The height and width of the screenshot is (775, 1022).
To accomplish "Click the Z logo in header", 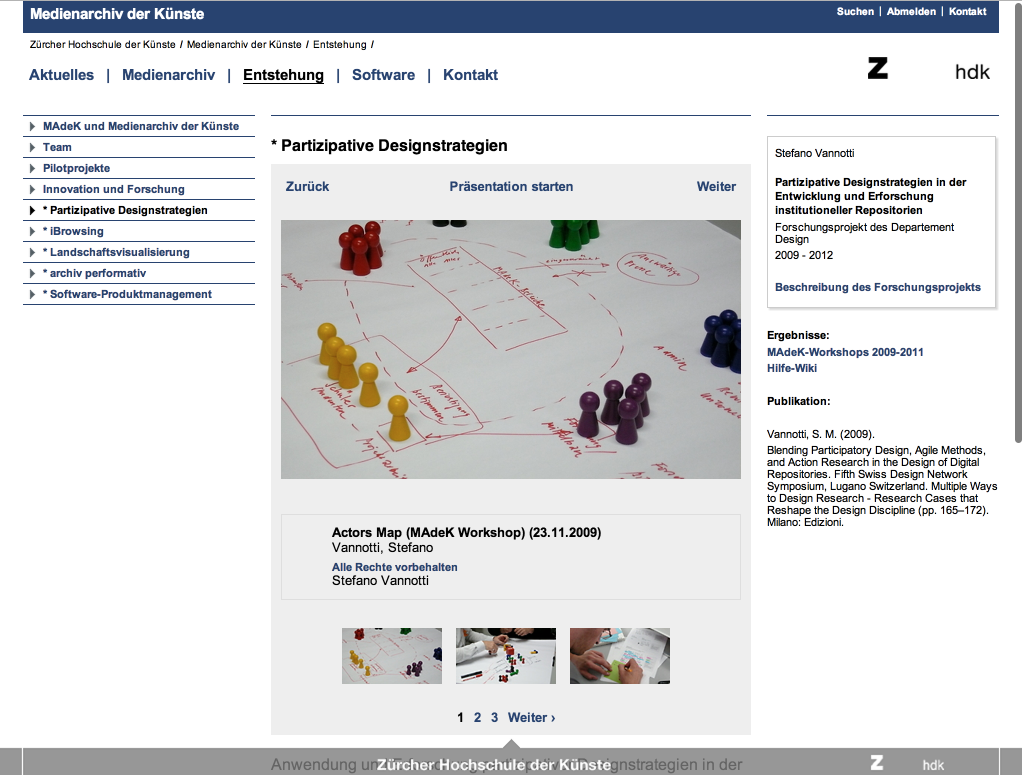I will (x=877, y=69).
